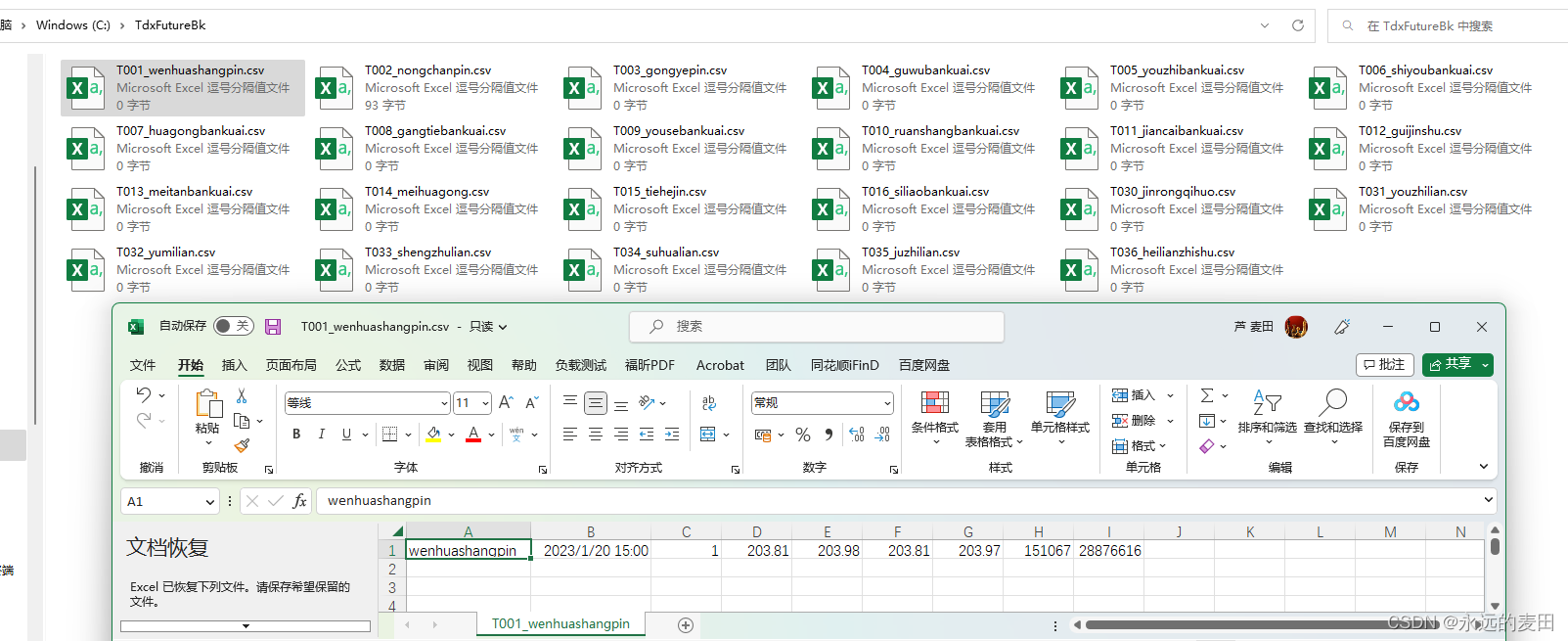
Task: Center cell text horizontally
Action: pyautogui.click(x=596, y=434)
